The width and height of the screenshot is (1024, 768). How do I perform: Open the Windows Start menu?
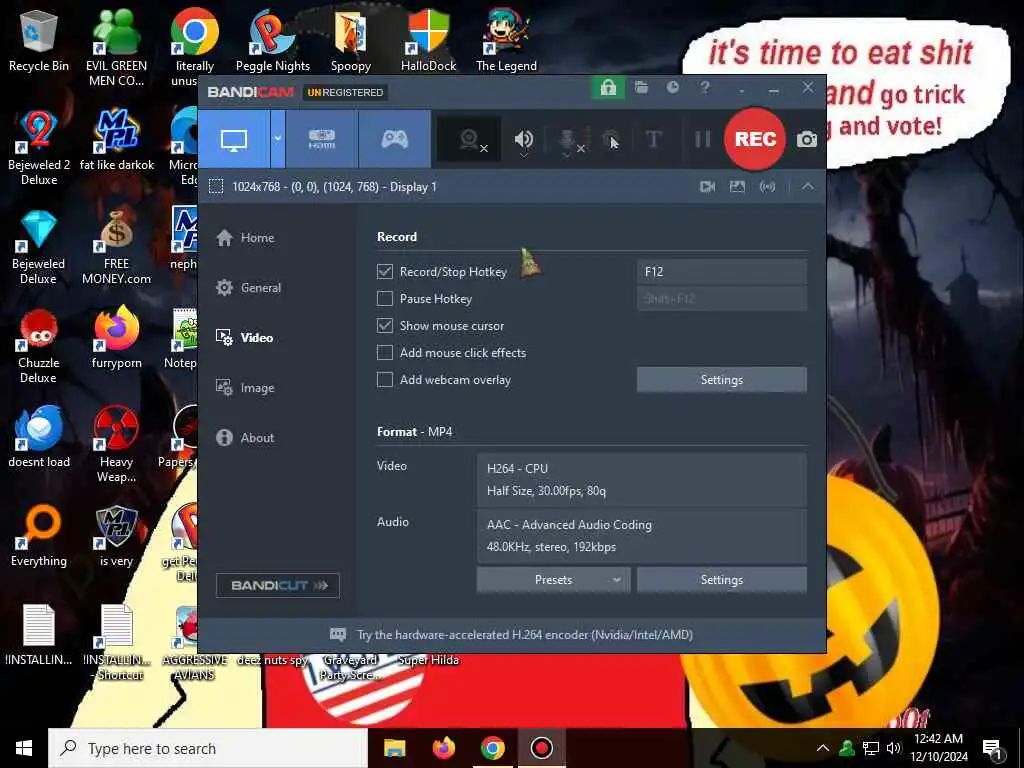(x=24, y=748)
